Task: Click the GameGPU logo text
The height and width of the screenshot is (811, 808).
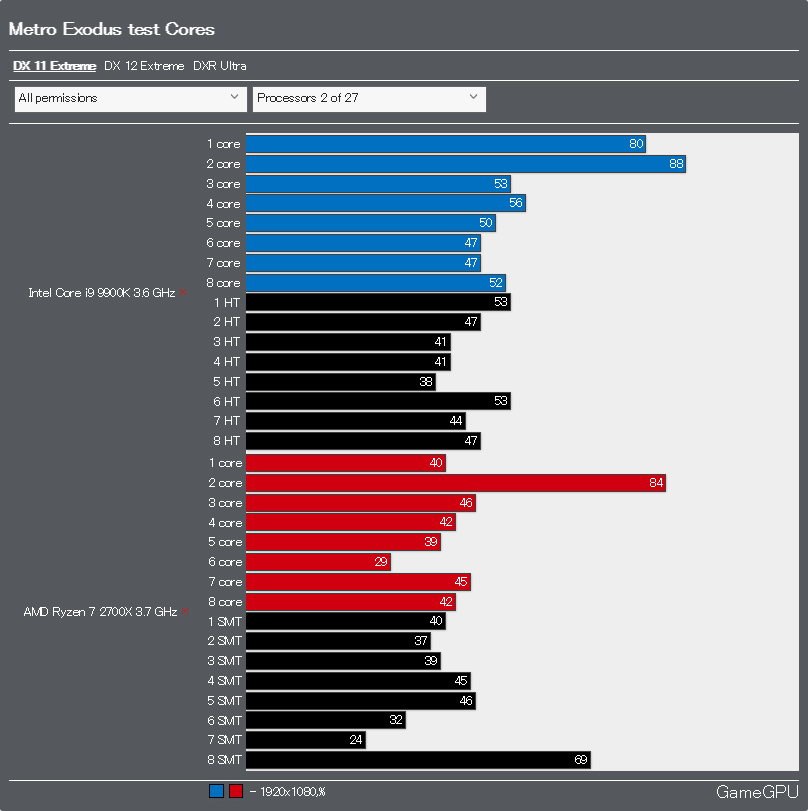Action: [x=757, y=792]
